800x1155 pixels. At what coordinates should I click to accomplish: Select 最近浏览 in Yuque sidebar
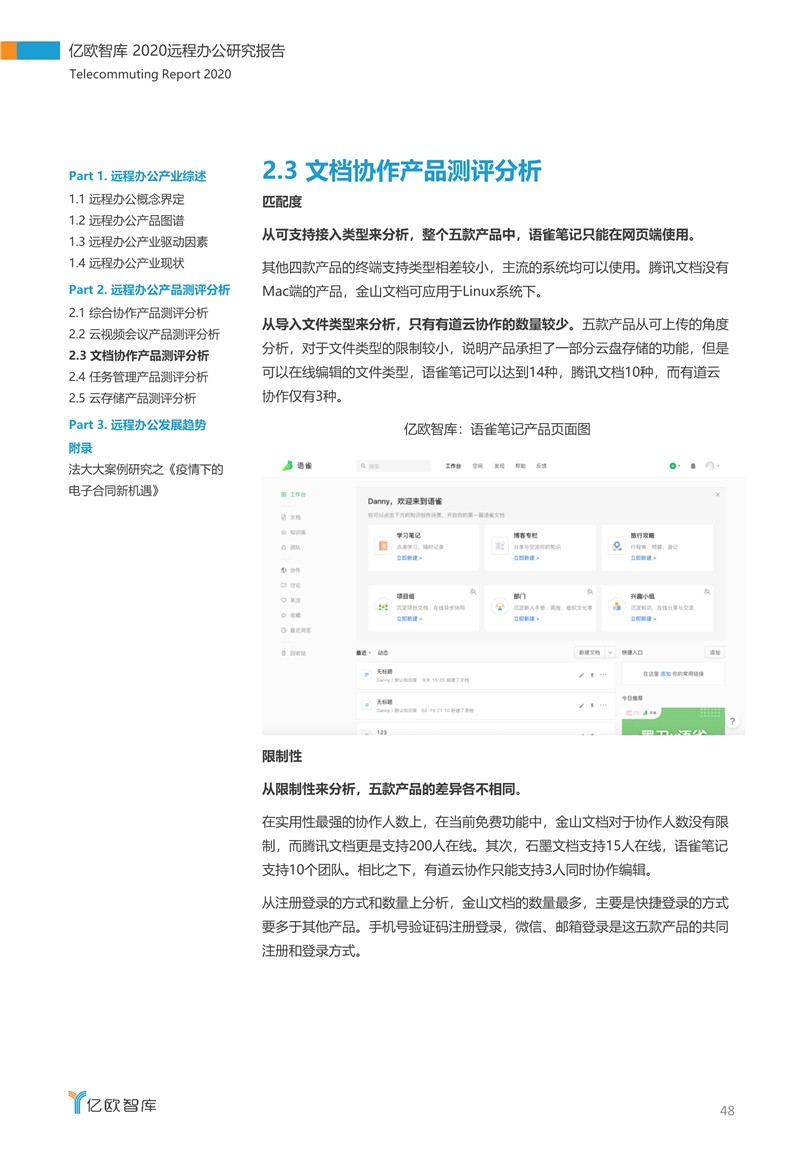pyautogui.click(x=296, y=631)
